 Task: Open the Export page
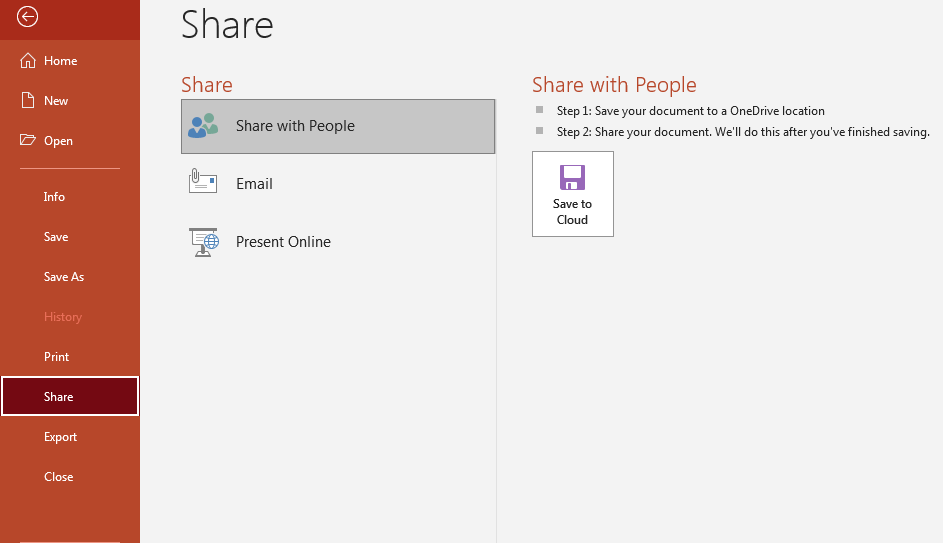(60, 437)
